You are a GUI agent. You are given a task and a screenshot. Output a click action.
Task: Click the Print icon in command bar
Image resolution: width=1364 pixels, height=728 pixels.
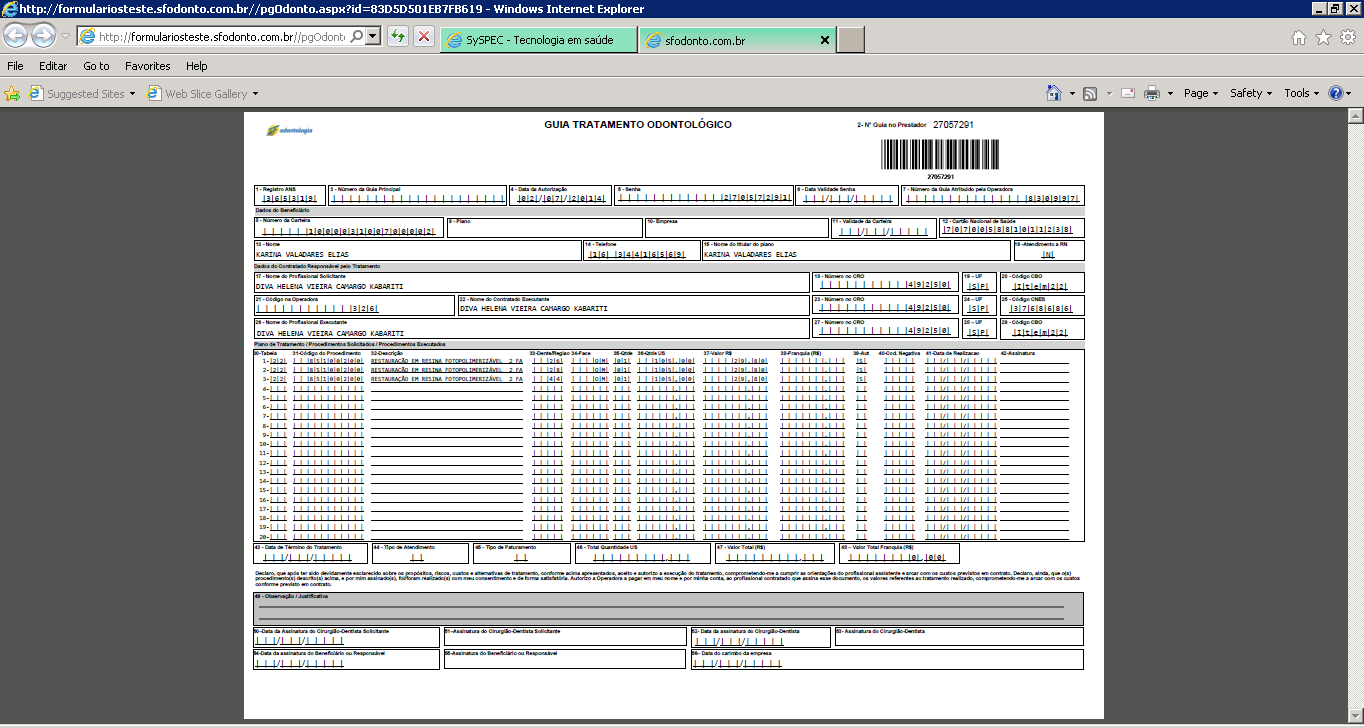pyautogui.click(x=1152, y=93)
